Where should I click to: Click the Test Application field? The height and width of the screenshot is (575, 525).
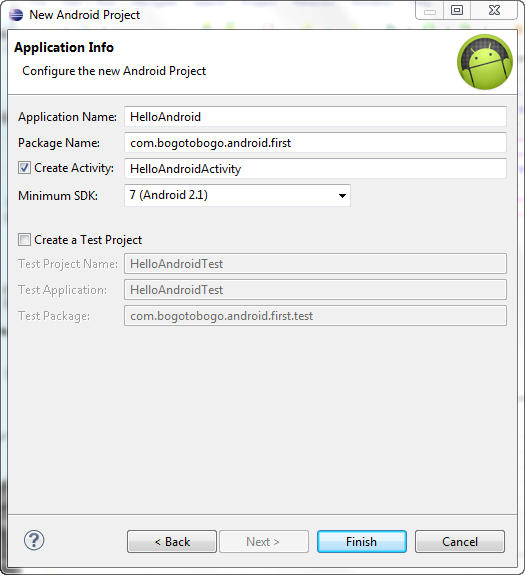315,290
